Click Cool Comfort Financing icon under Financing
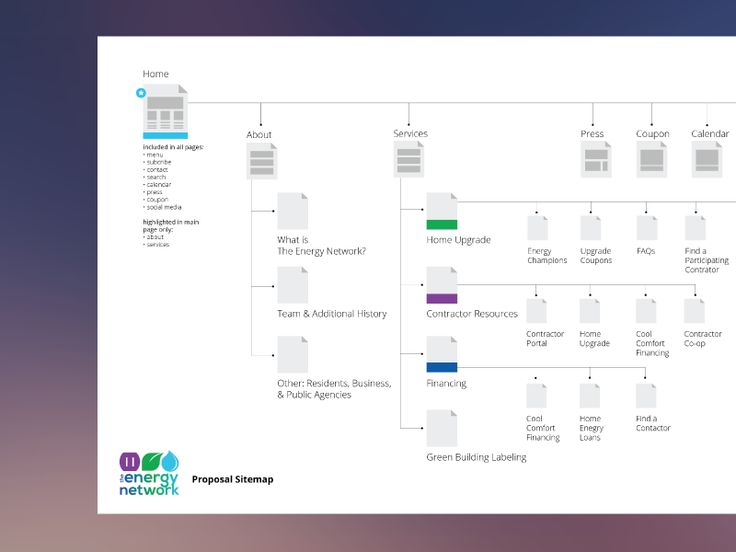 pos(537,396)
